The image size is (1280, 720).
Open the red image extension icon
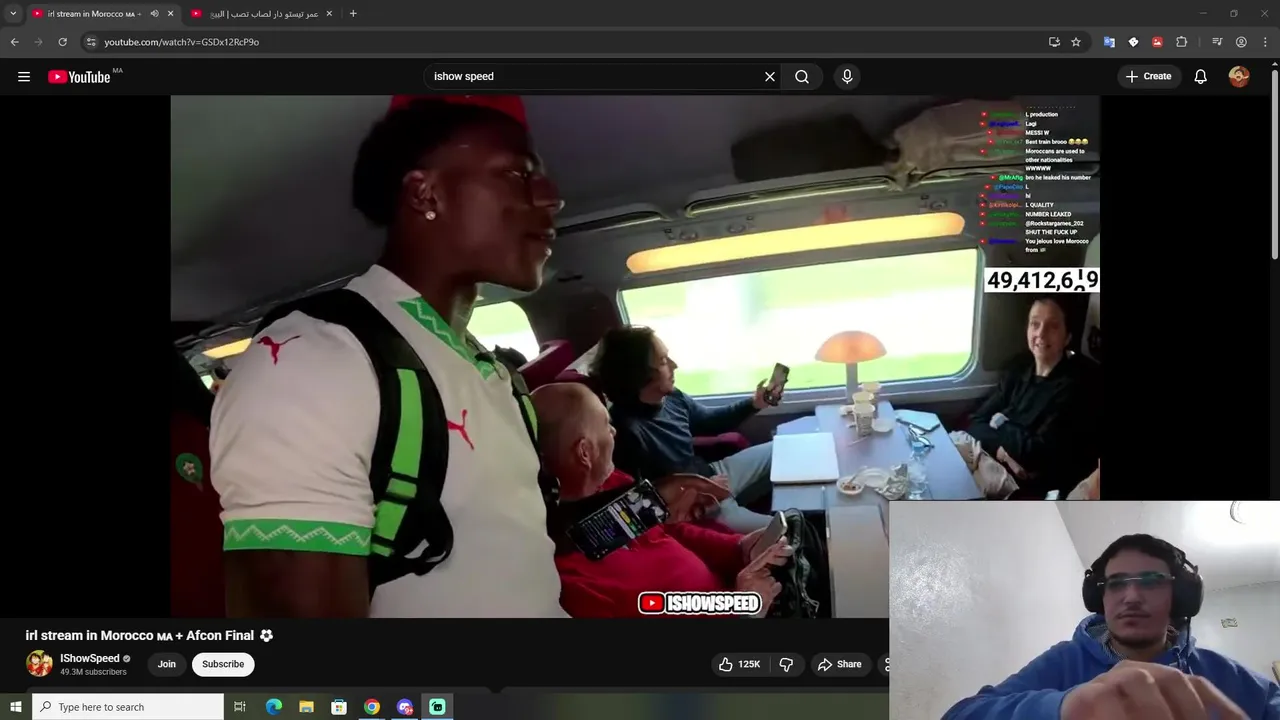[1157, 42]
